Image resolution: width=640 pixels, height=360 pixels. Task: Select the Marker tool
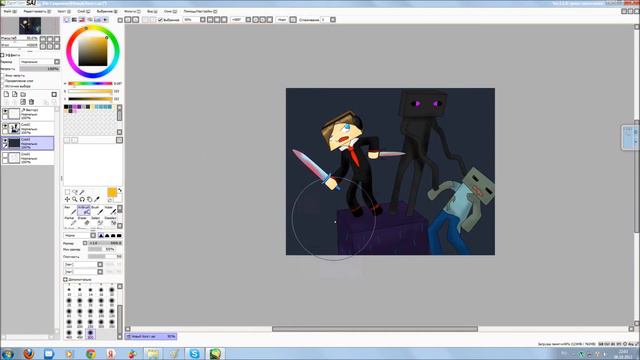click(x=70, y=221)
